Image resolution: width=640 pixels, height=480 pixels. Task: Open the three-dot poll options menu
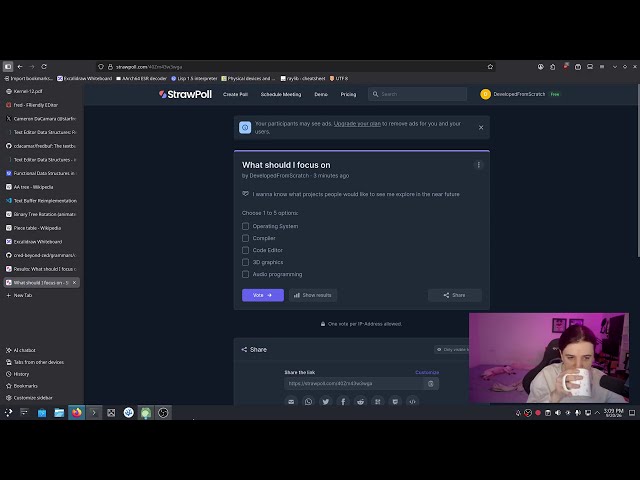479,165
